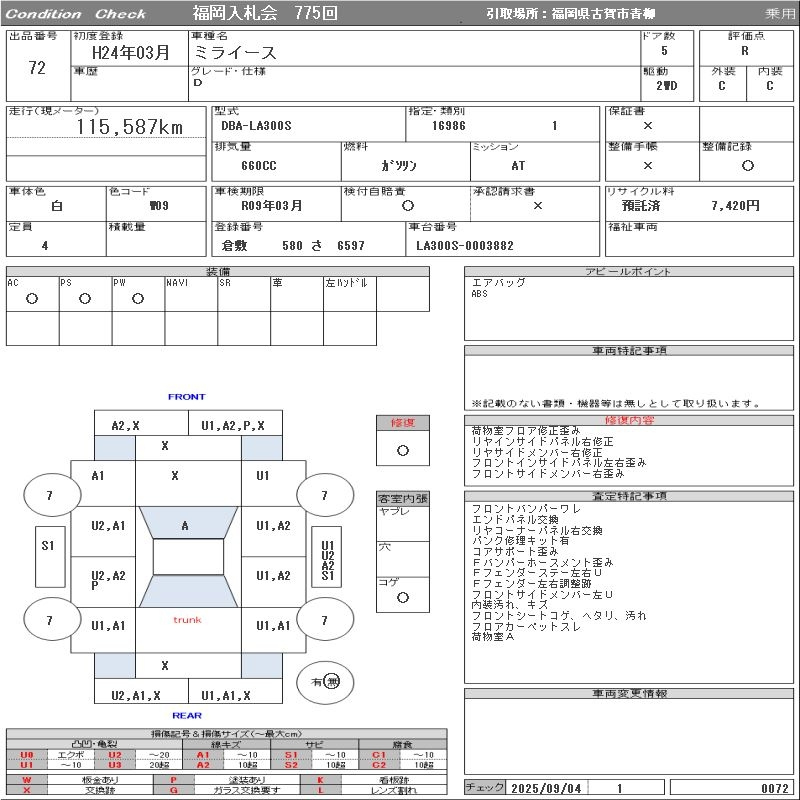Click the circle mark under AC
This screenshot has height=800, width=800.
[x=32, y=298]
